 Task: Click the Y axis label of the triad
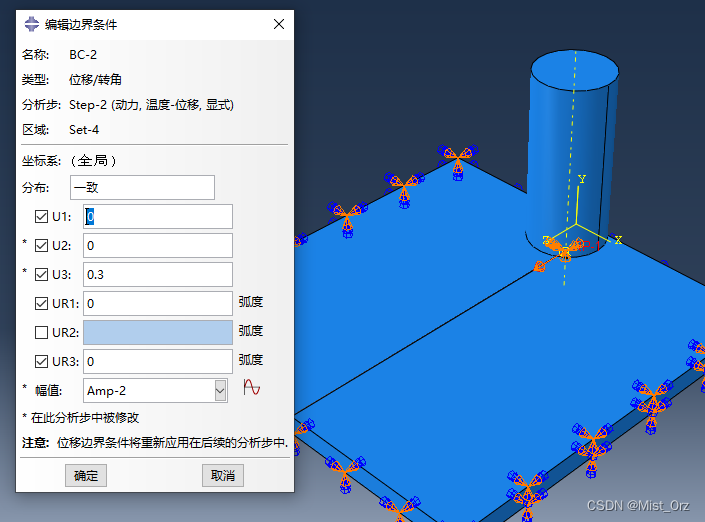[581, 179]
